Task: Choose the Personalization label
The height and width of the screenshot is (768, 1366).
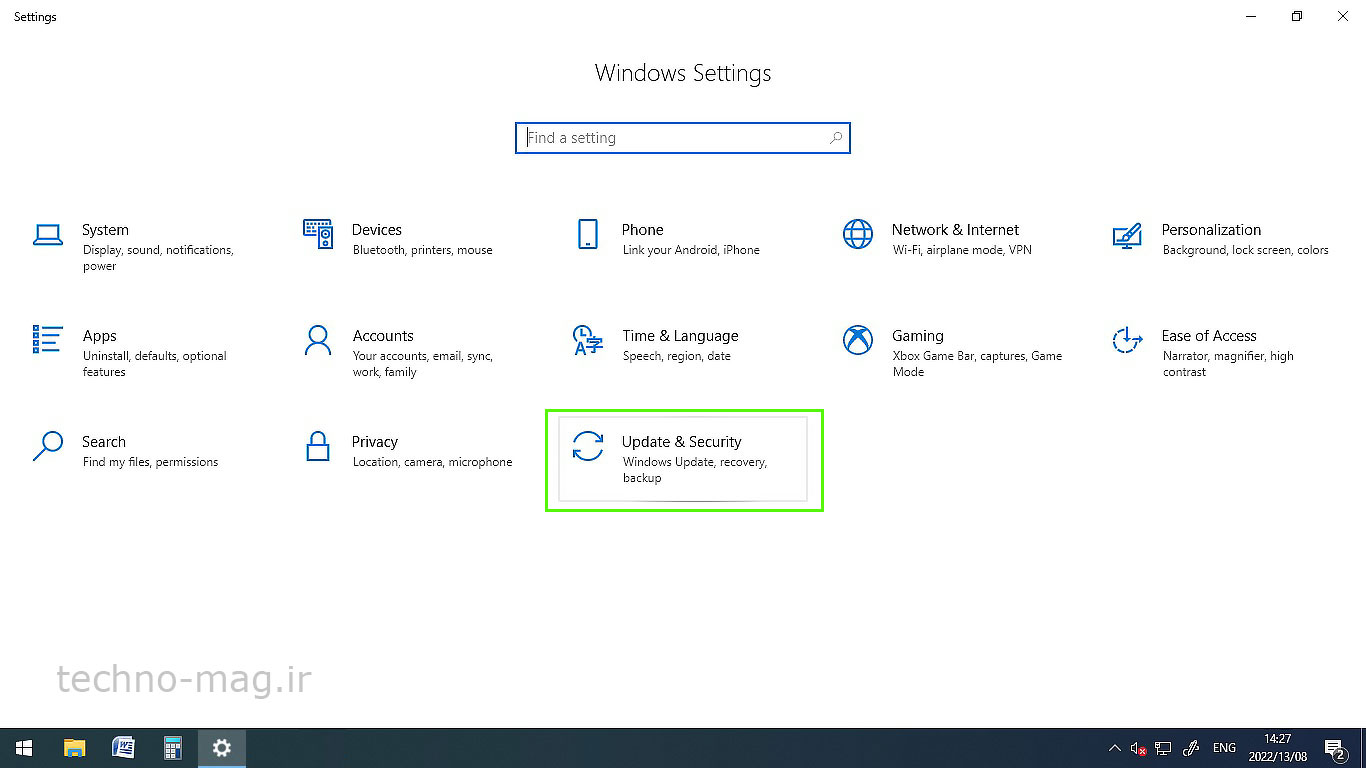Action: click(1211, 230)
